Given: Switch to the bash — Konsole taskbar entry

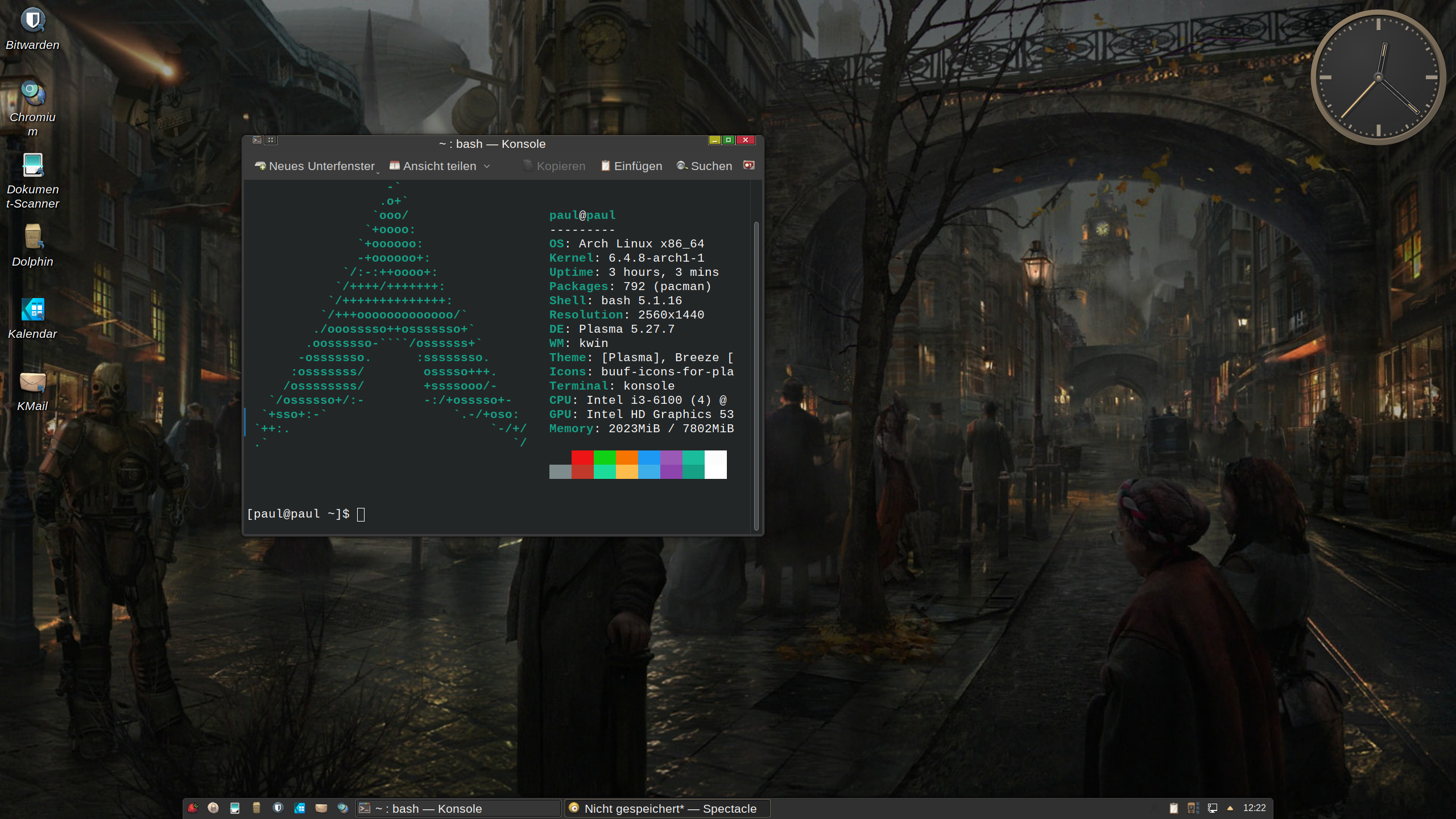Looking at the screenshot, I should (x=458, y=808).
